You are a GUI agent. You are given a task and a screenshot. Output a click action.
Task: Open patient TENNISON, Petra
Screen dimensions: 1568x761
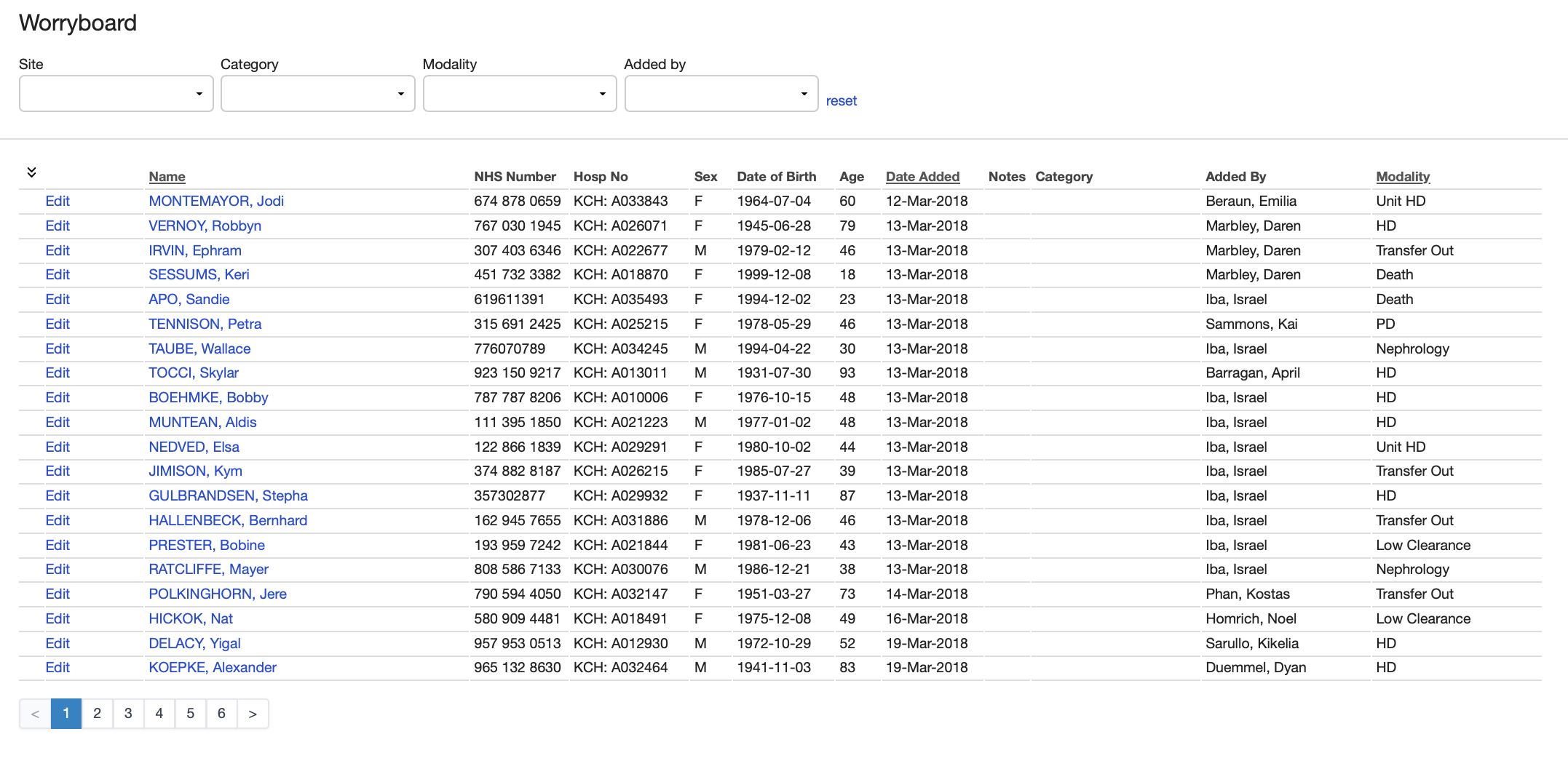[205, 324]
